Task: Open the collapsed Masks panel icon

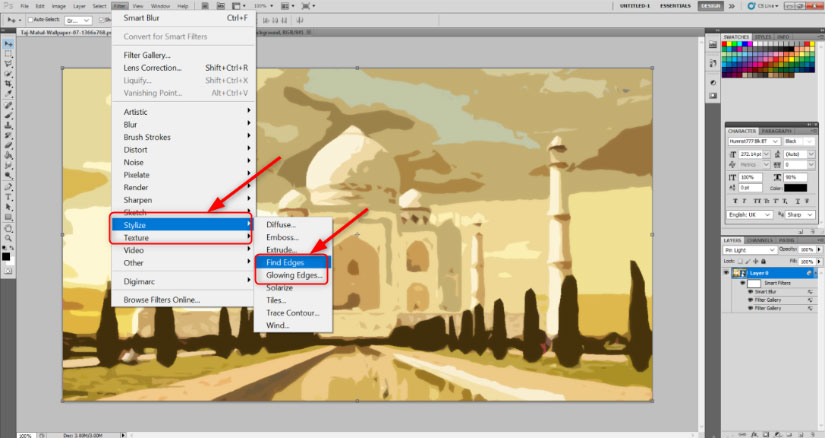Action: pyautogui.click(x=713, y=96)
